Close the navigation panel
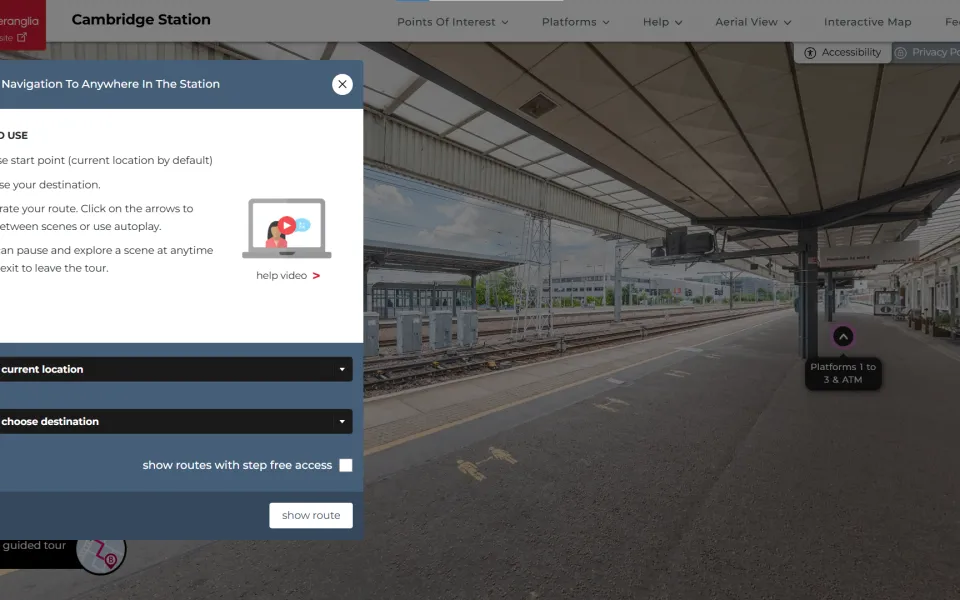Viewport: 960px width, 600px height. pos(342,84)
